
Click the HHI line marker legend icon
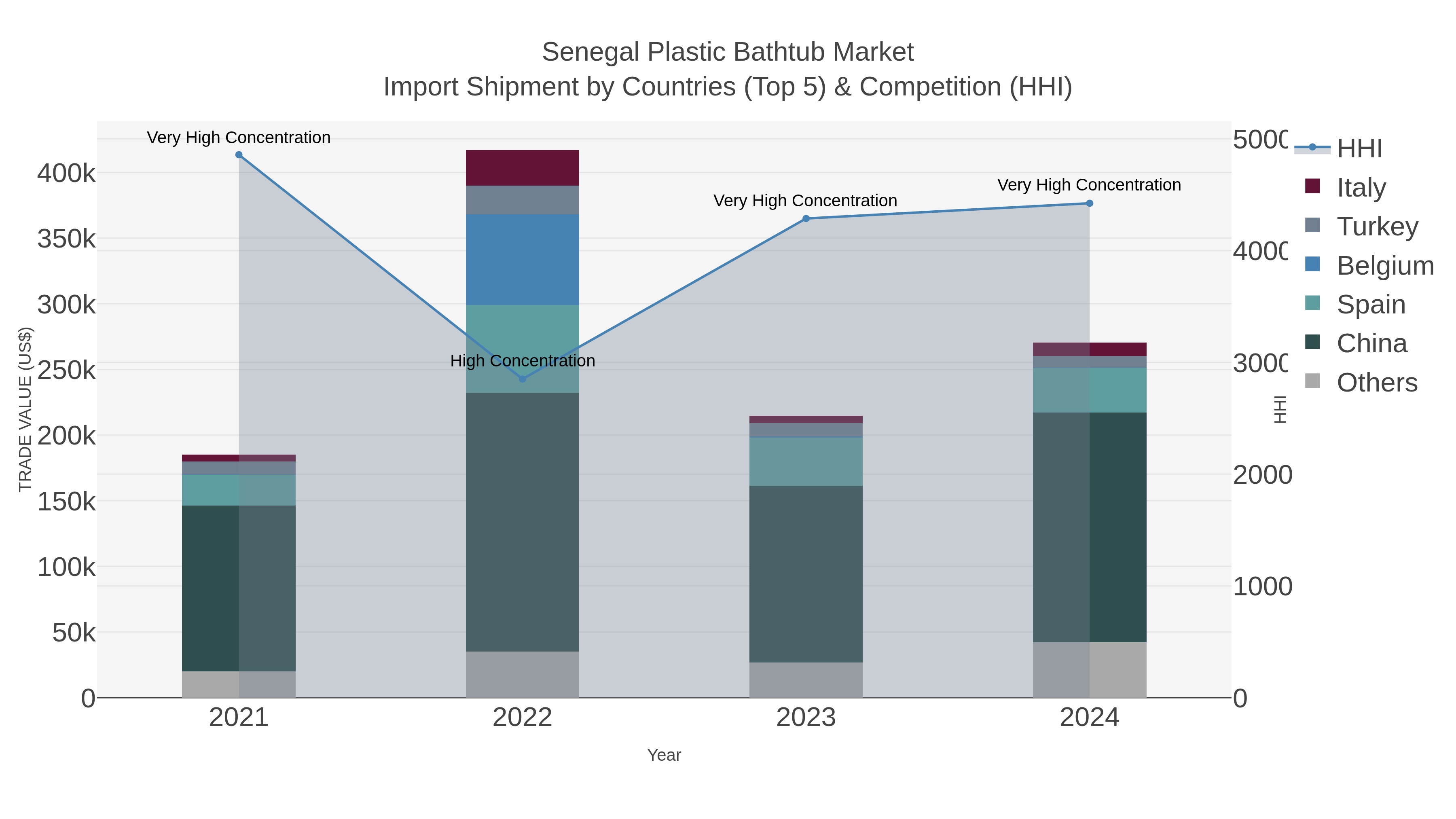(x=1312, y=148)
